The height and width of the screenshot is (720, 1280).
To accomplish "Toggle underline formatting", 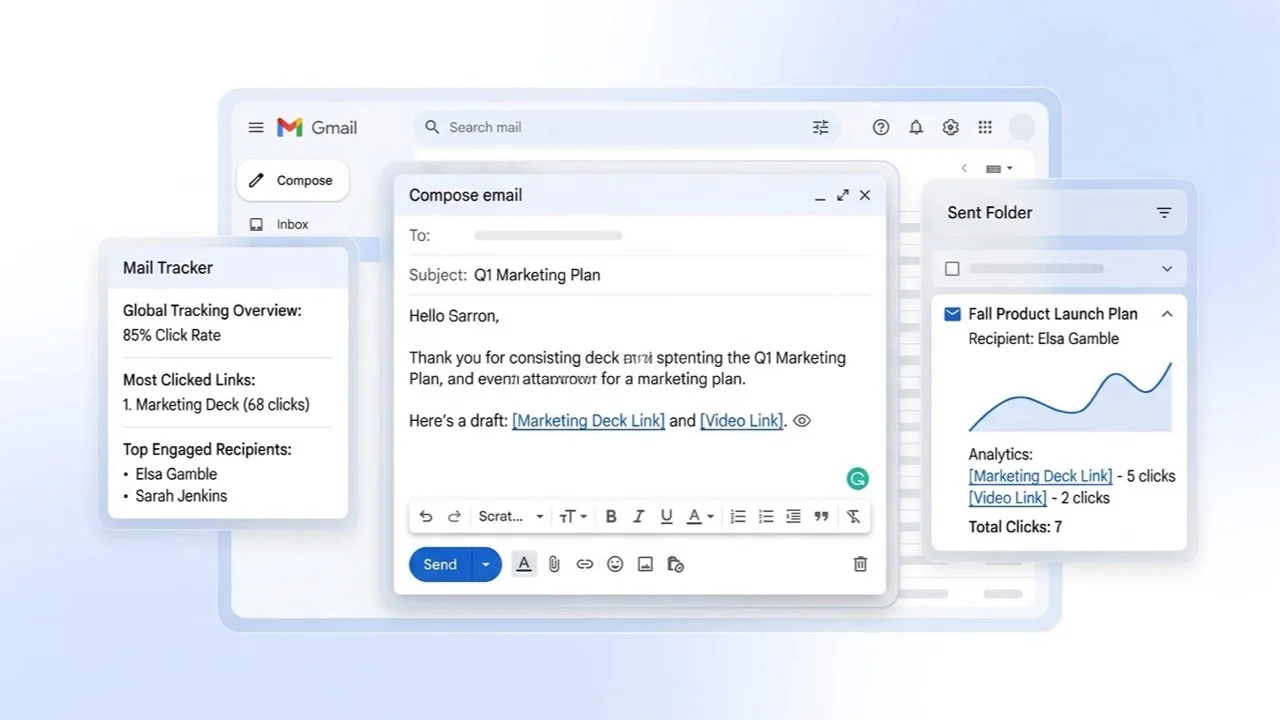I will (x=666, y=517).
